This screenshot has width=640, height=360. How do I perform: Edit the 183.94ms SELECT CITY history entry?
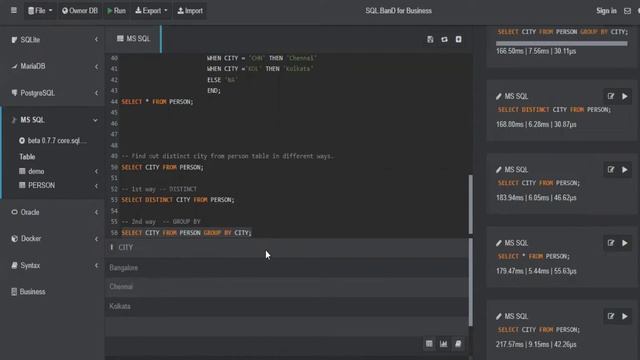[611, 169]
